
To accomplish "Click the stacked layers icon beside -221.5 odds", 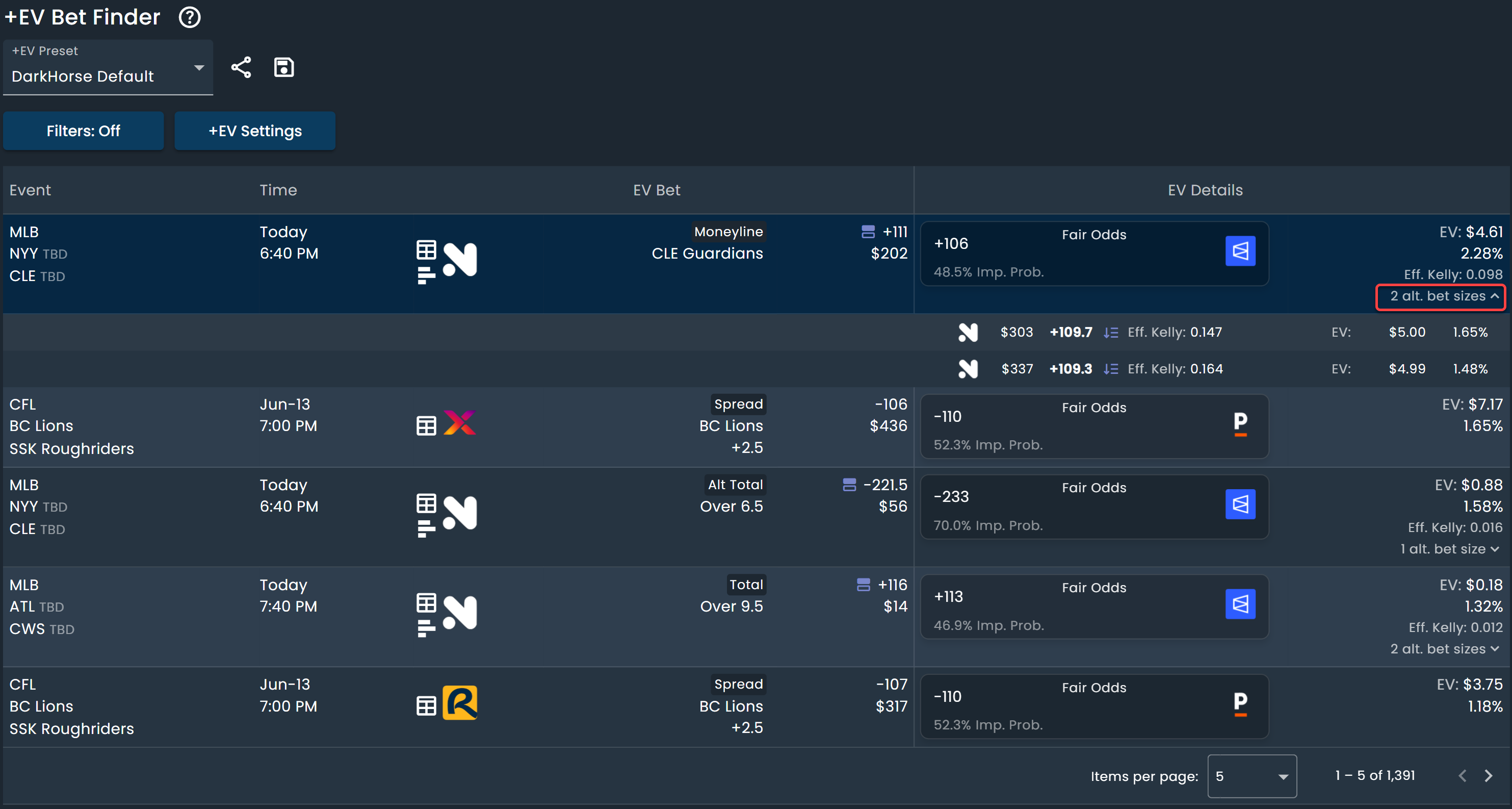I will (x=849, y=485).
